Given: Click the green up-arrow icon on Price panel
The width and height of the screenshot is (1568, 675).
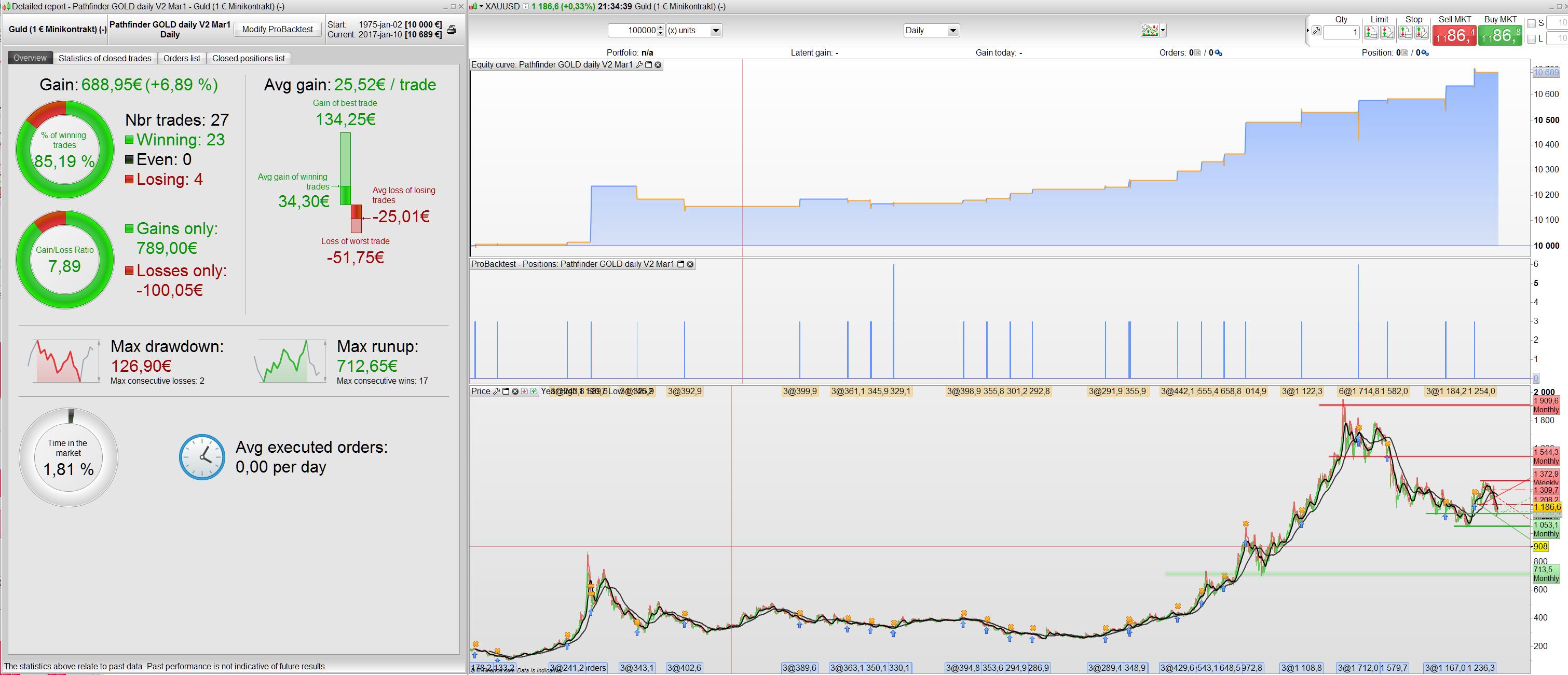Looking at the screenshot, I should point(534,392).
